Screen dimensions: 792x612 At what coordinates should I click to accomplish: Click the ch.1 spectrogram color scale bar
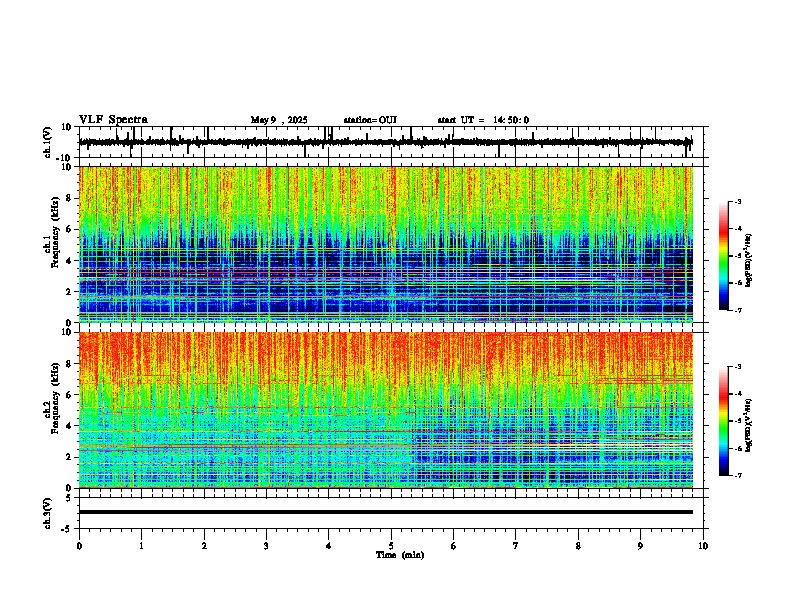tap(724, 256)
